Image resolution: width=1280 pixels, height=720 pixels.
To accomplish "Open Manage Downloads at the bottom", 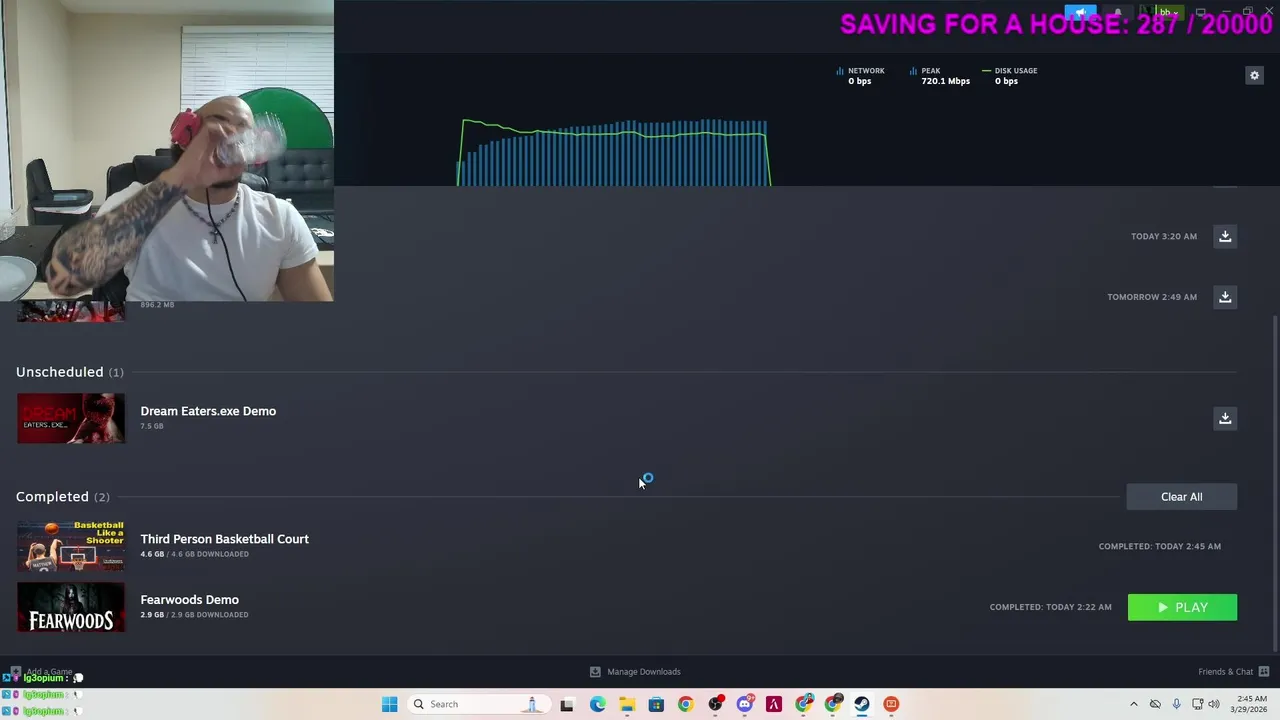I will [635, 672].
